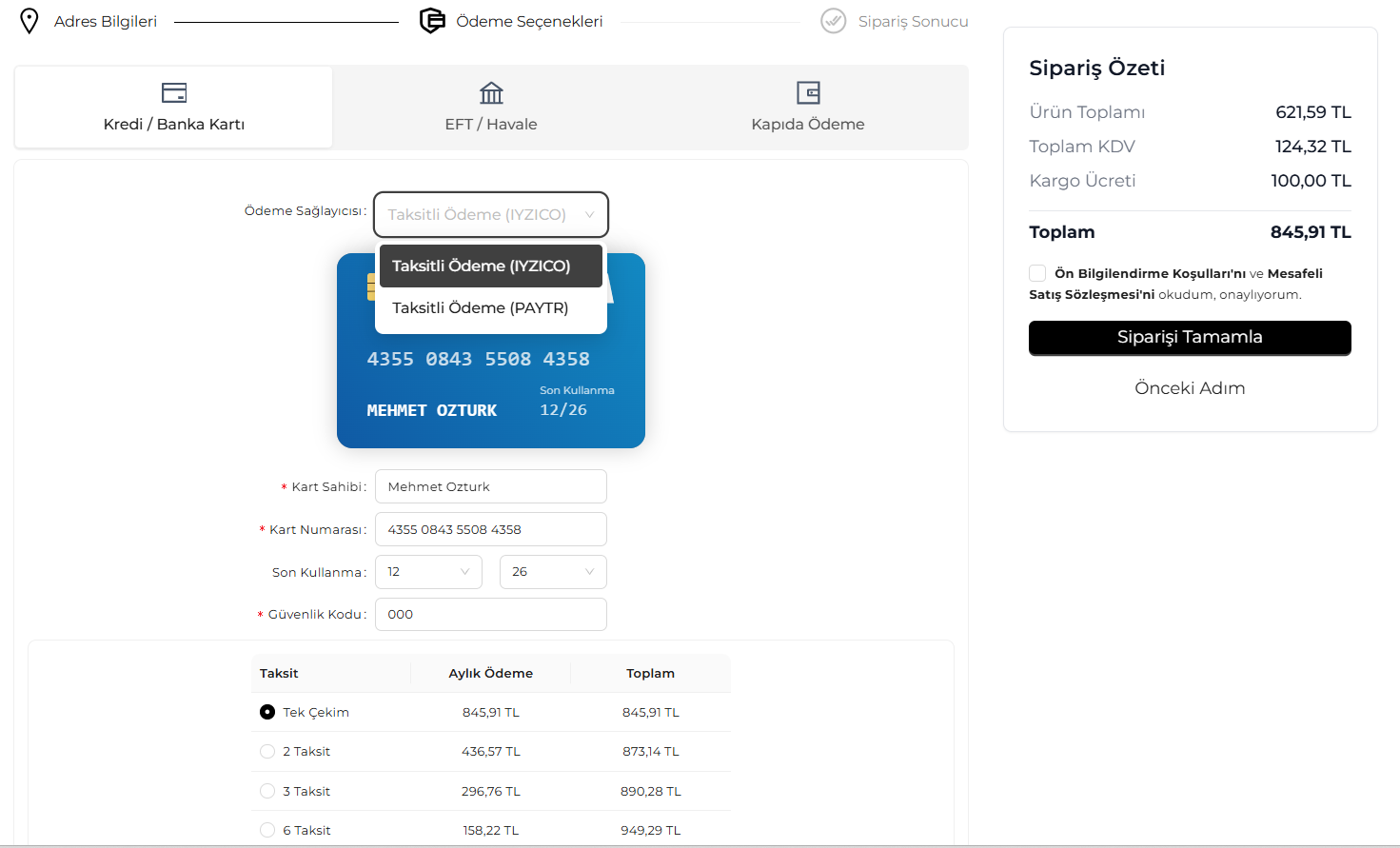Click the Kargo Ücreti value 100,00 TL
Screen dimensions: 1400x848
(1311, 181)
